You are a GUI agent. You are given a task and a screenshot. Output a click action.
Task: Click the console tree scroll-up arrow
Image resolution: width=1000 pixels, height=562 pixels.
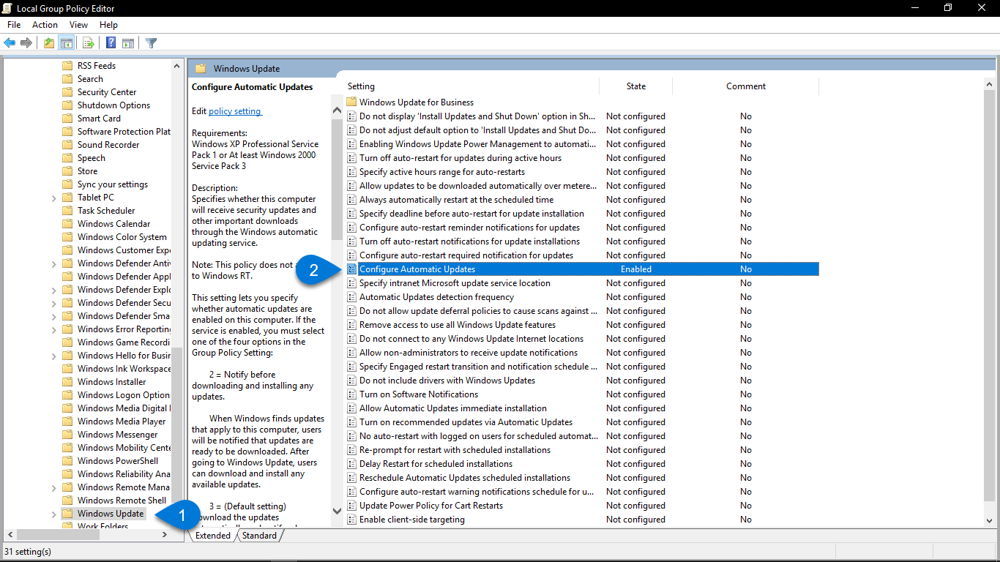pos(176,66)
